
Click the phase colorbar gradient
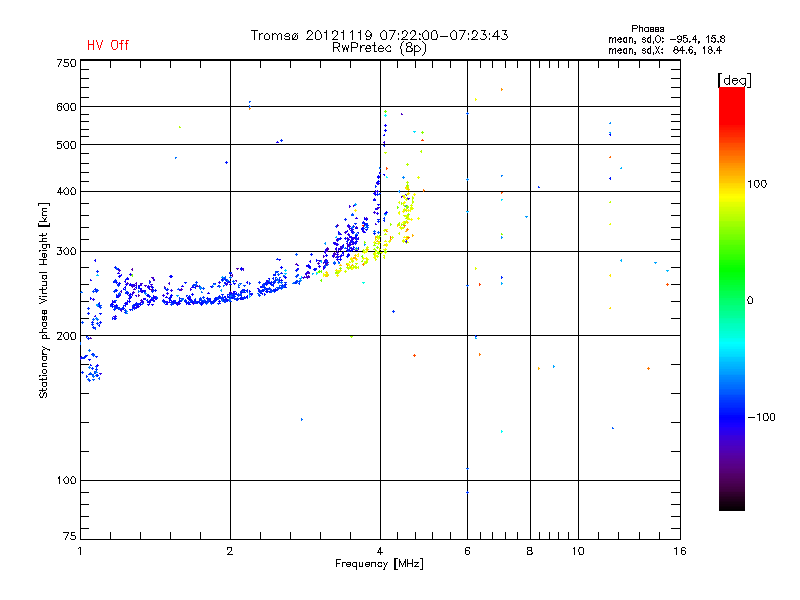point(732,298)
